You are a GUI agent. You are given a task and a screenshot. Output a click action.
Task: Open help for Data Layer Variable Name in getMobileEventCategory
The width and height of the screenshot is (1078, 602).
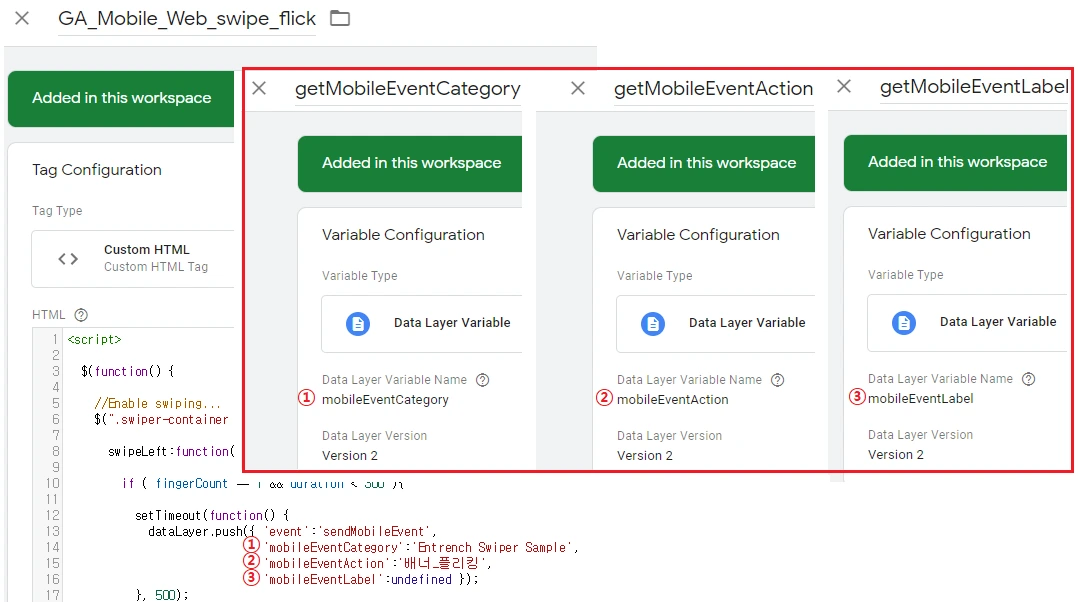point(483,380)
